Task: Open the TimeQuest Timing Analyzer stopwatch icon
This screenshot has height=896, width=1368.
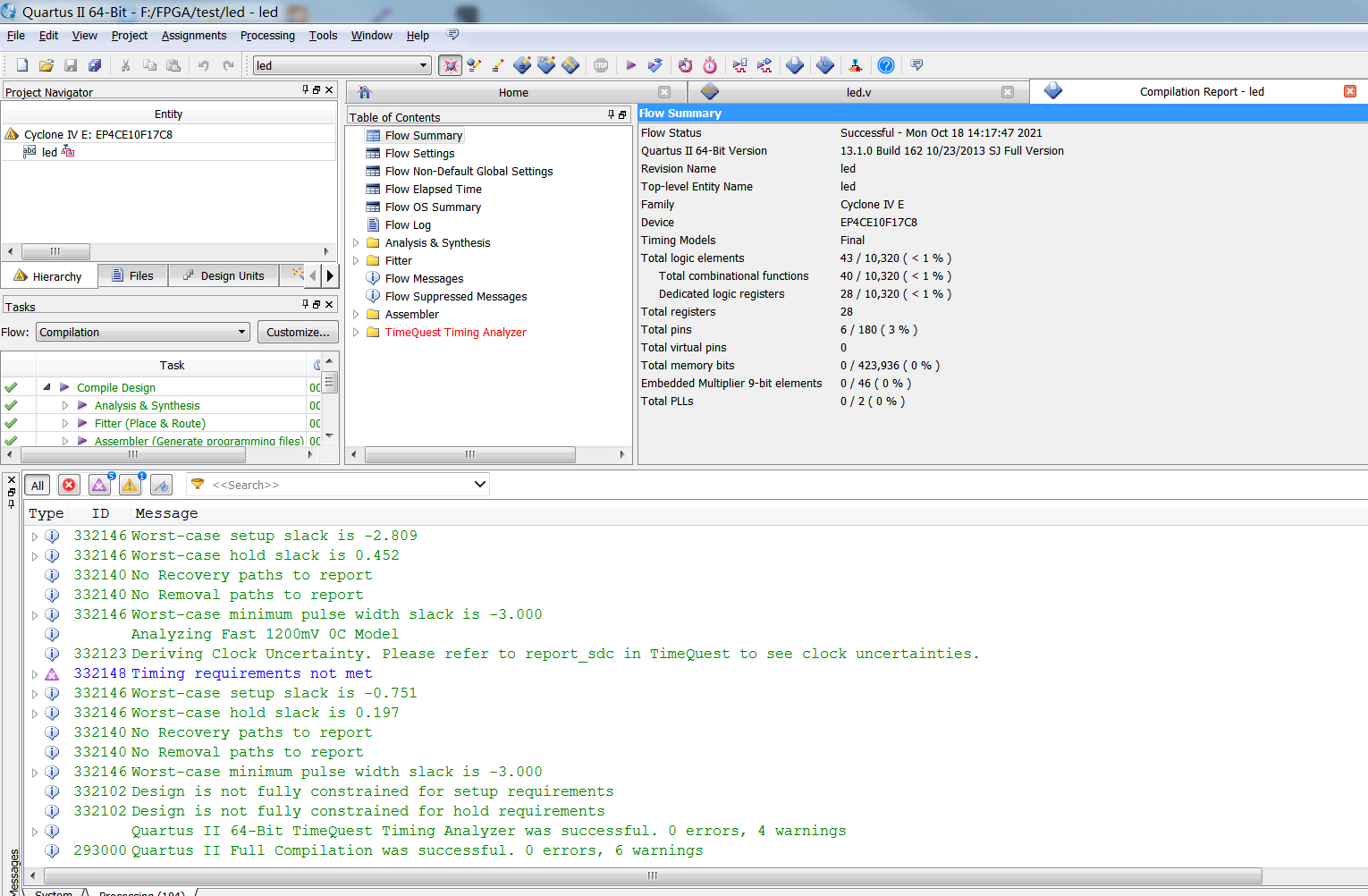Action: pyautogui.click(x=709, y=65)
